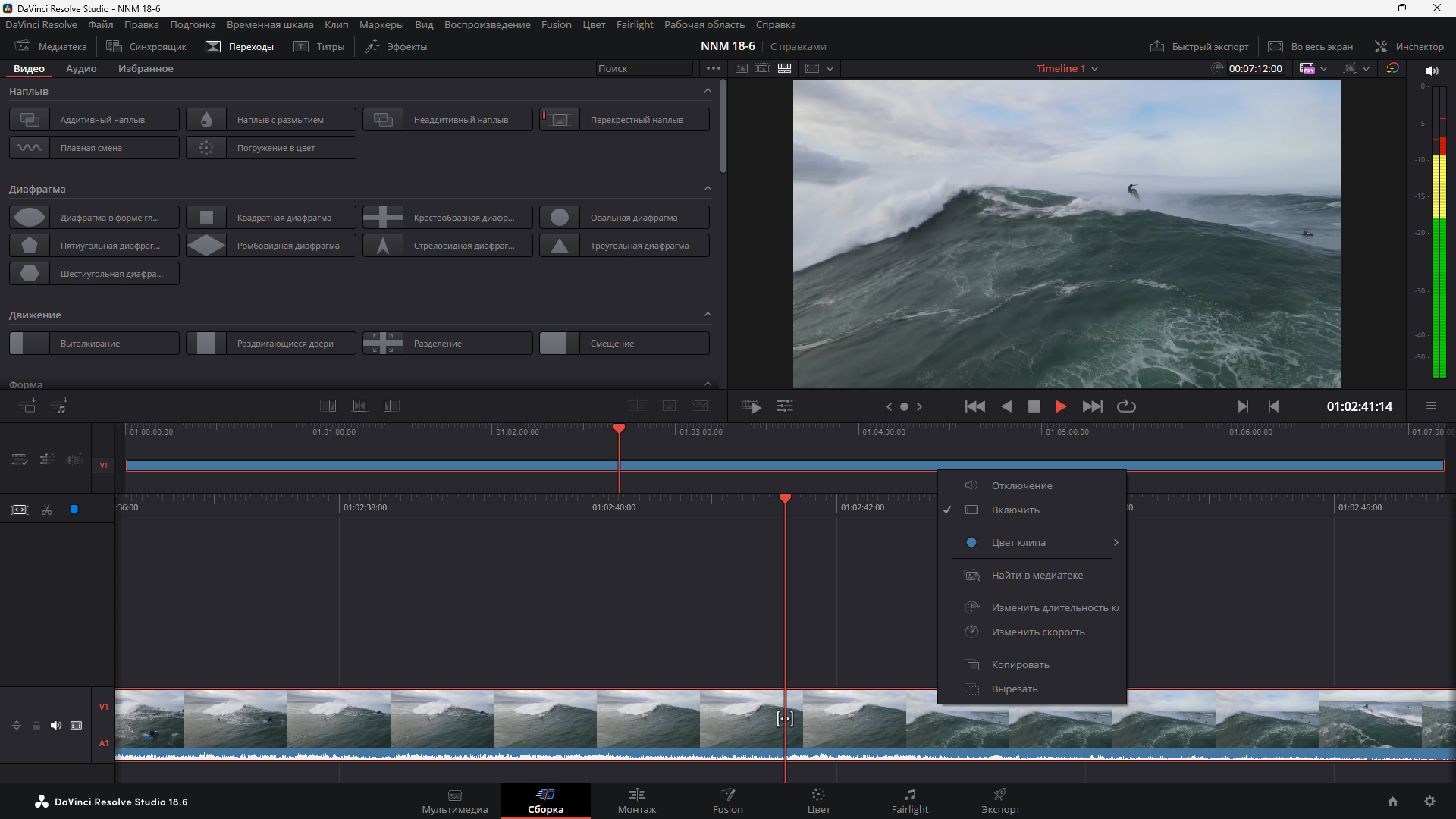Toggle the track lock icon
The height and width of the screenshot is (819, 1456).
coord(36,726)
